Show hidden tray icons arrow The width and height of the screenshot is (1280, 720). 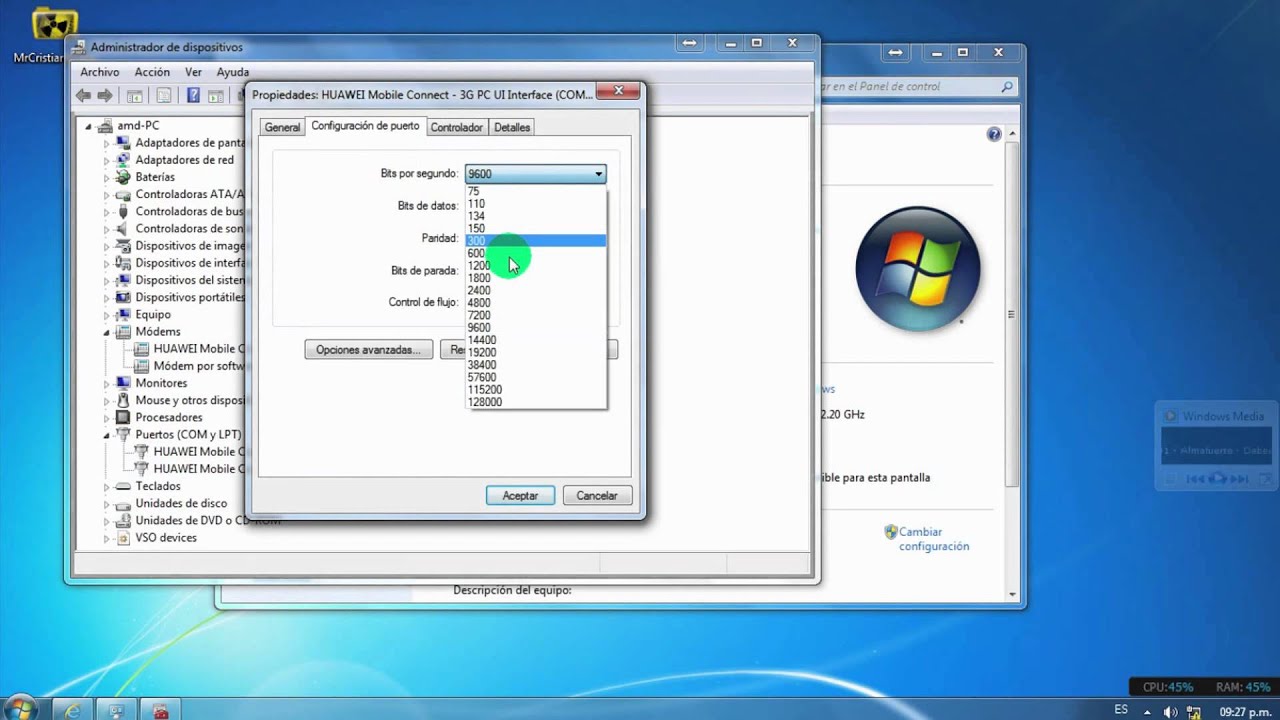coord(1148,711)
